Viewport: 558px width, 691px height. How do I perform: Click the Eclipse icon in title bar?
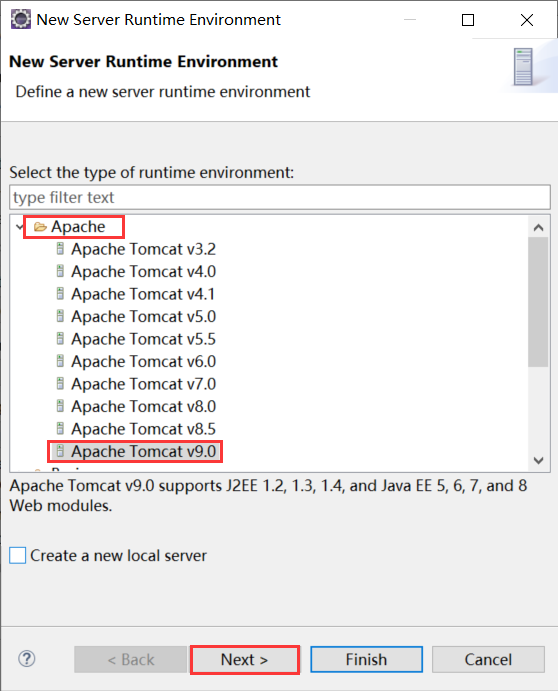[x=21, y=19]
